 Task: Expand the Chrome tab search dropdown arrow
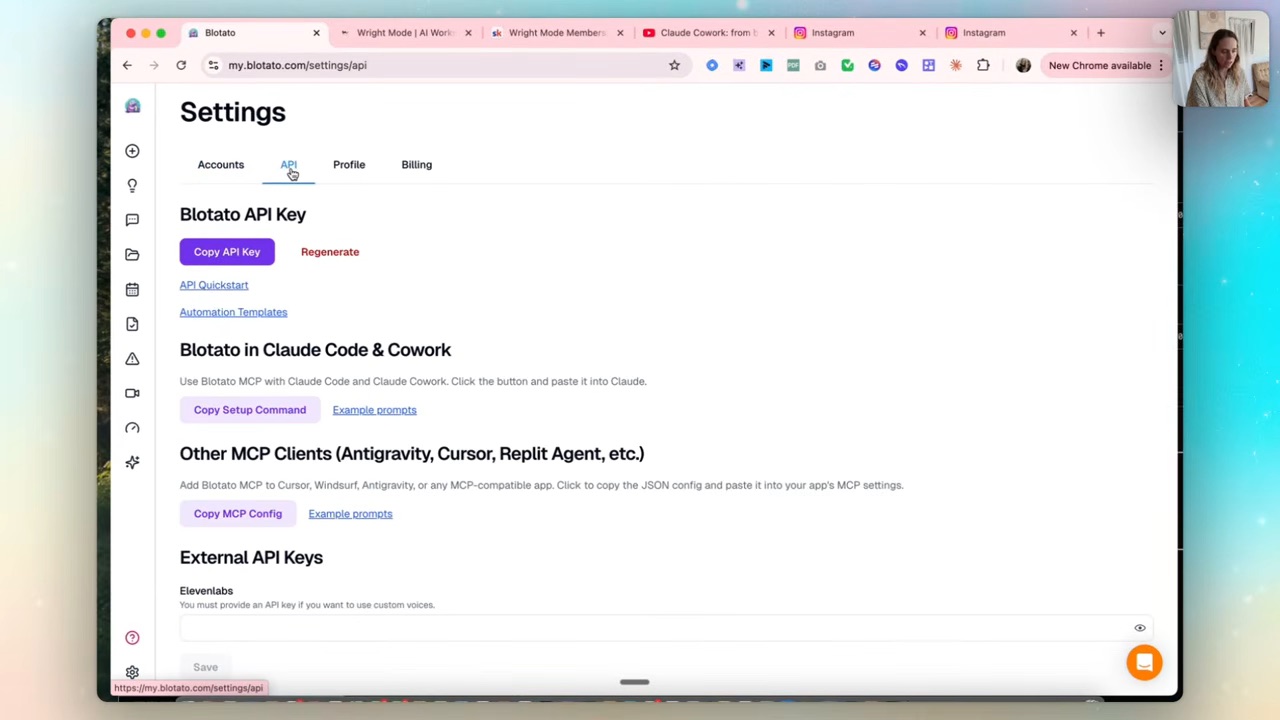(1162, 33)
